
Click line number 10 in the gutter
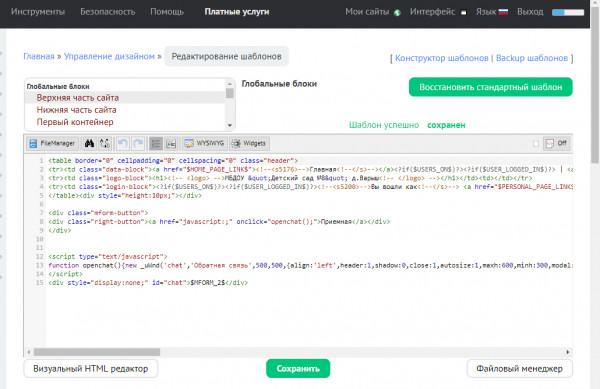pos(39,239)
